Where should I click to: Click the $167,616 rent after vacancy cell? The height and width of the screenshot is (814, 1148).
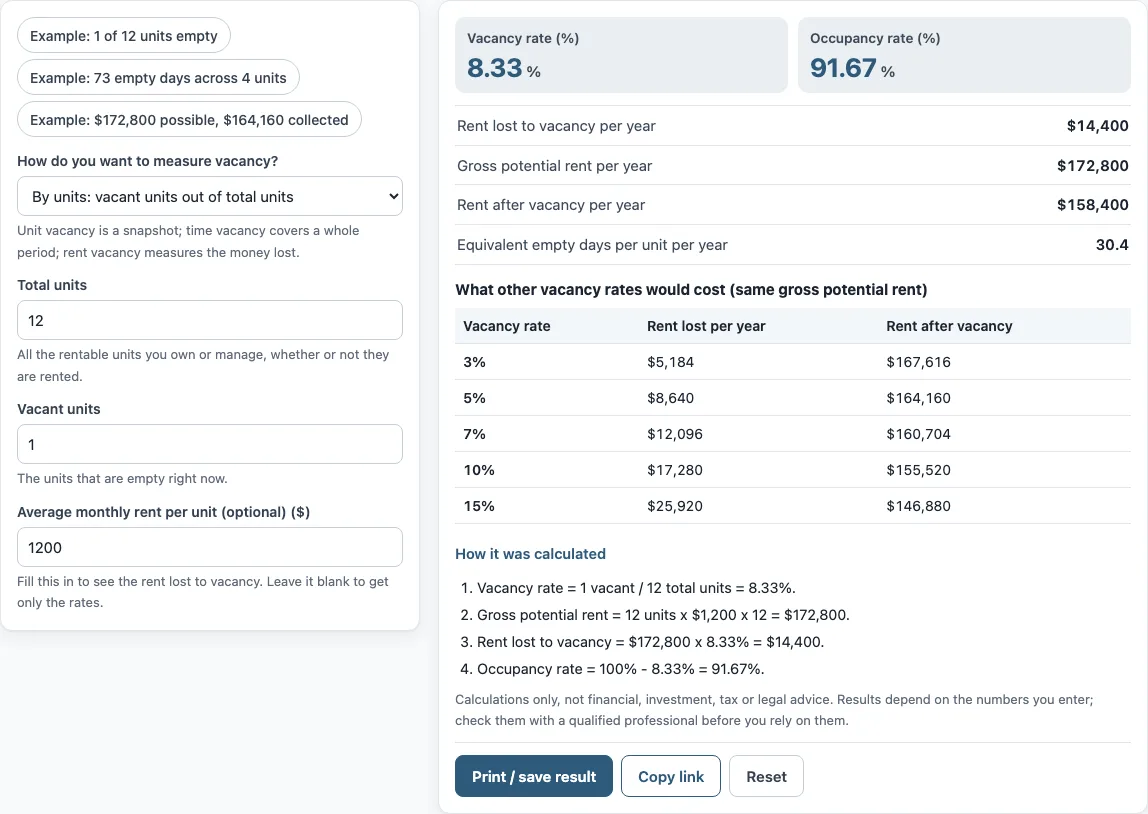[x=918, y=362]
